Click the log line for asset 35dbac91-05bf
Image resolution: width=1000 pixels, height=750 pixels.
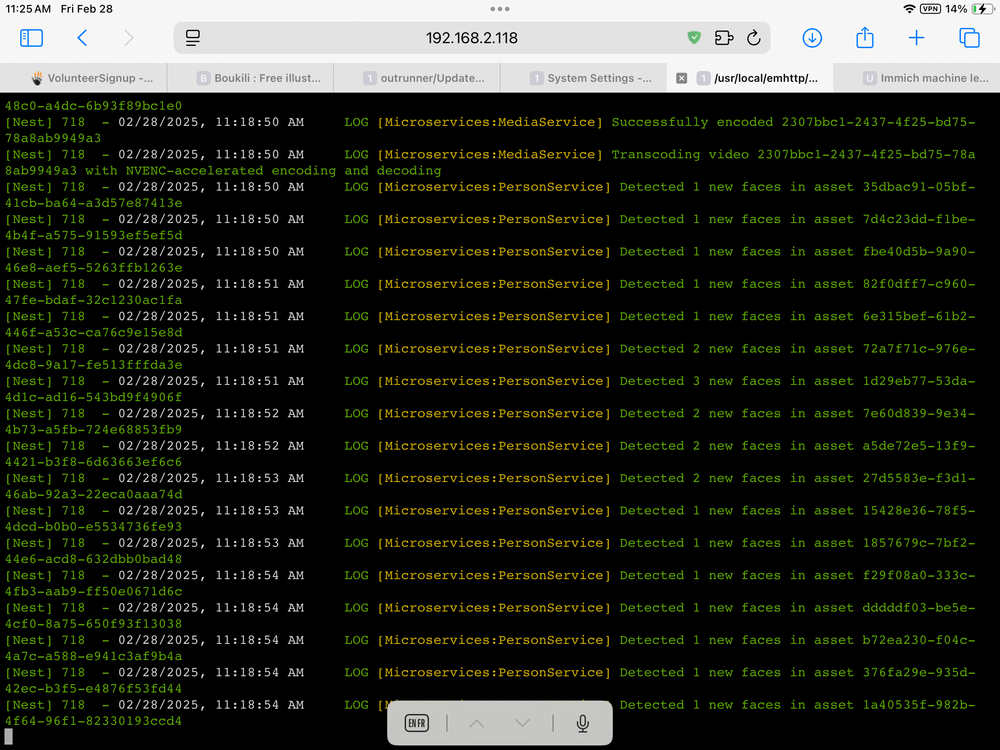490,195
